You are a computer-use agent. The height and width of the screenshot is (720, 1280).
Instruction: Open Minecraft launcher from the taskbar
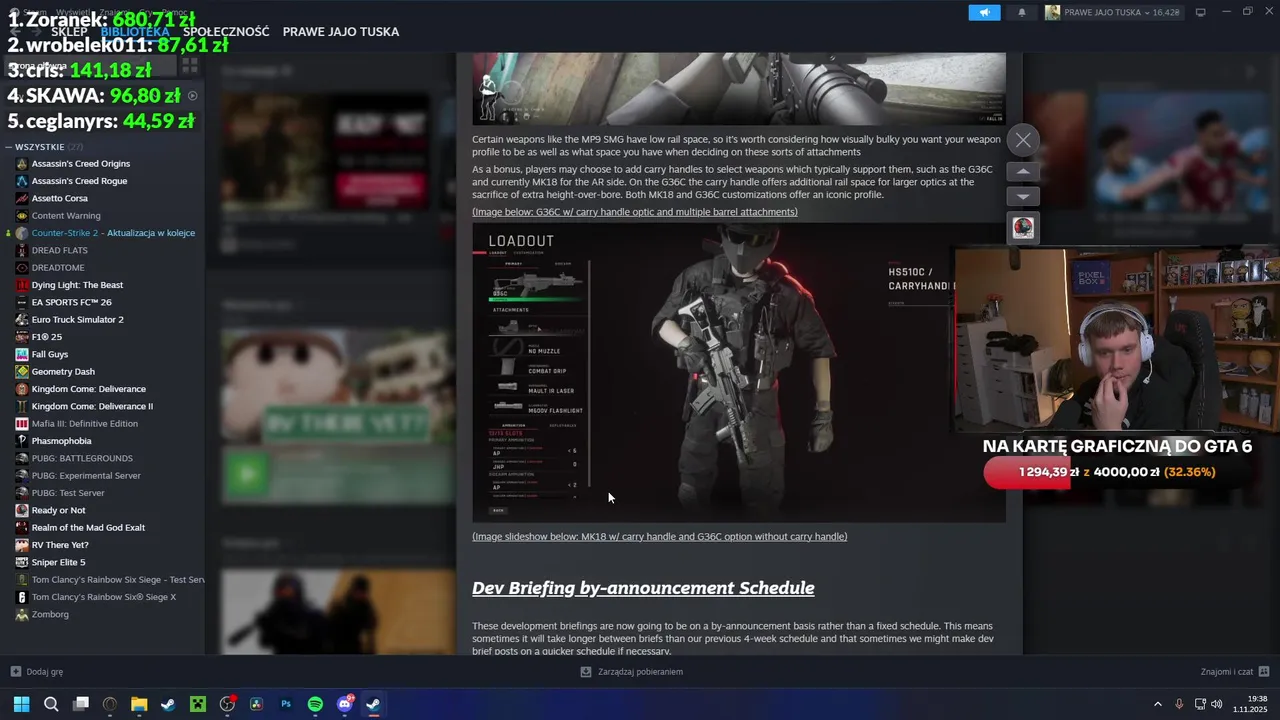click(x=198, y=704)
